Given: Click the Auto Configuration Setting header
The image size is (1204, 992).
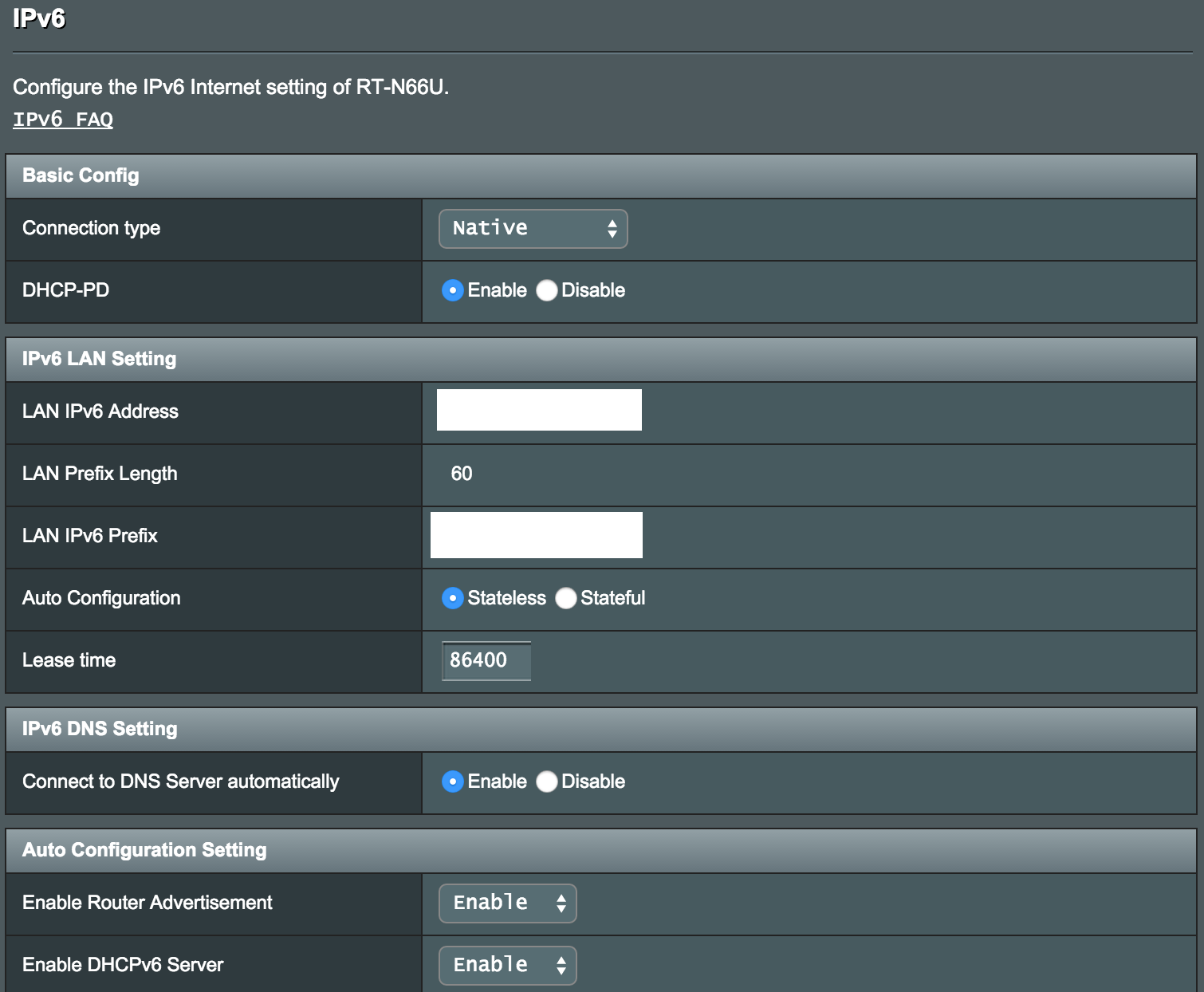Looking at the screenshot, I should click(x=601, y=851).
